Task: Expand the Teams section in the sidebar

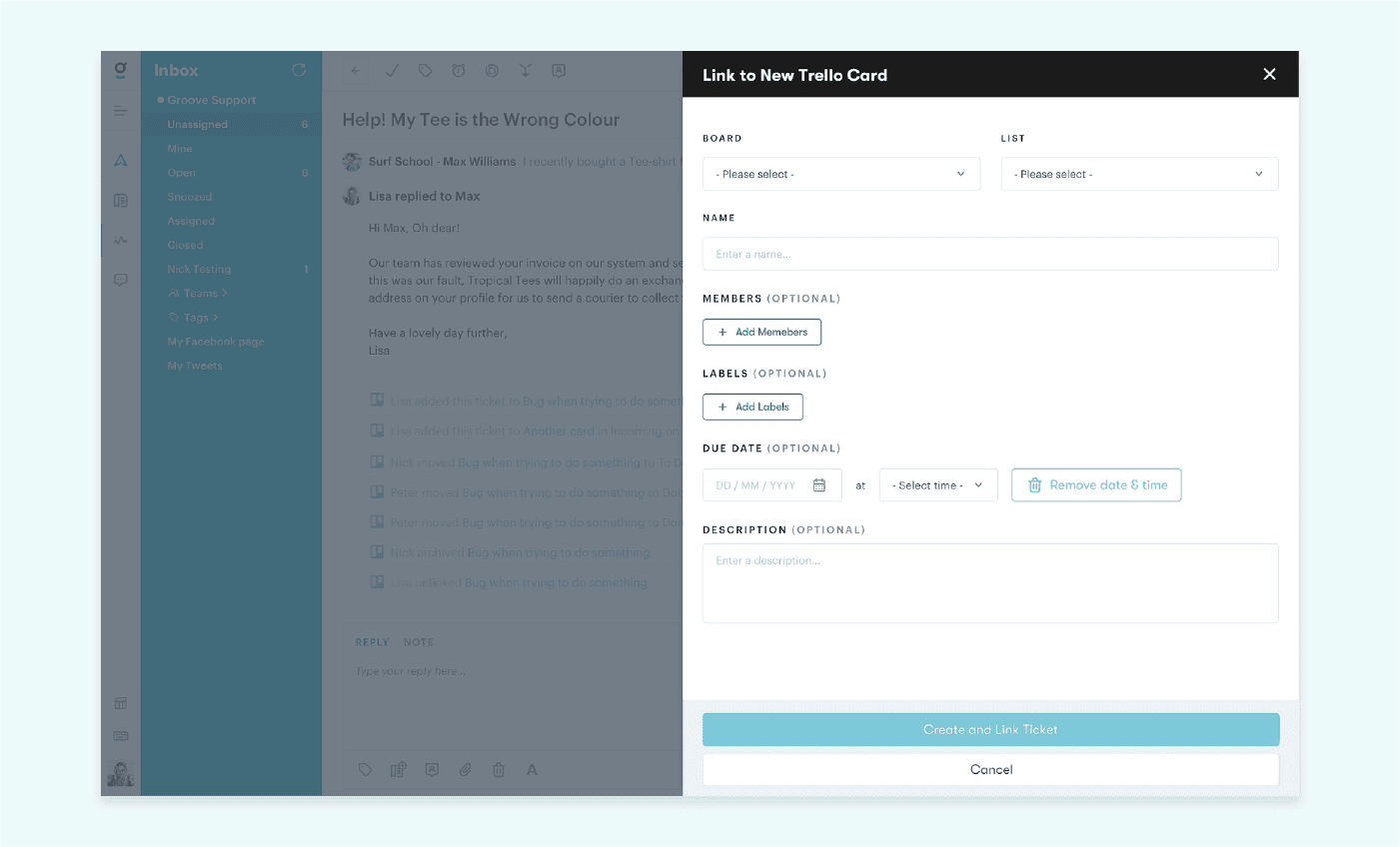Action: coord(199,293)
